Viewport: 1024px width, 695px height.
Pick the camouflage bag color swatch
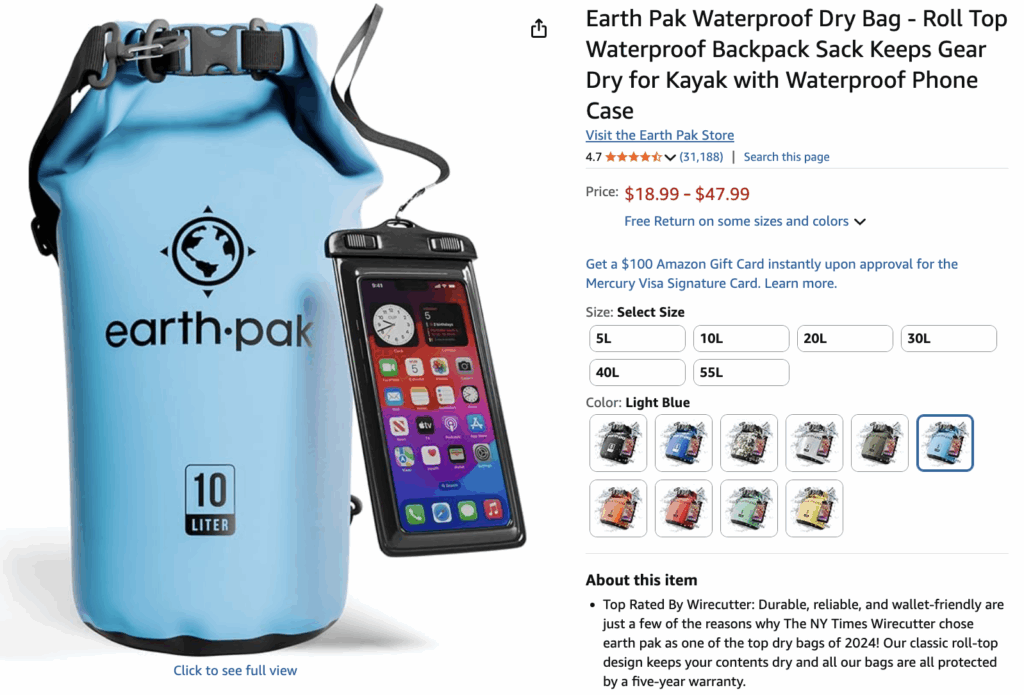pos(748,443)
